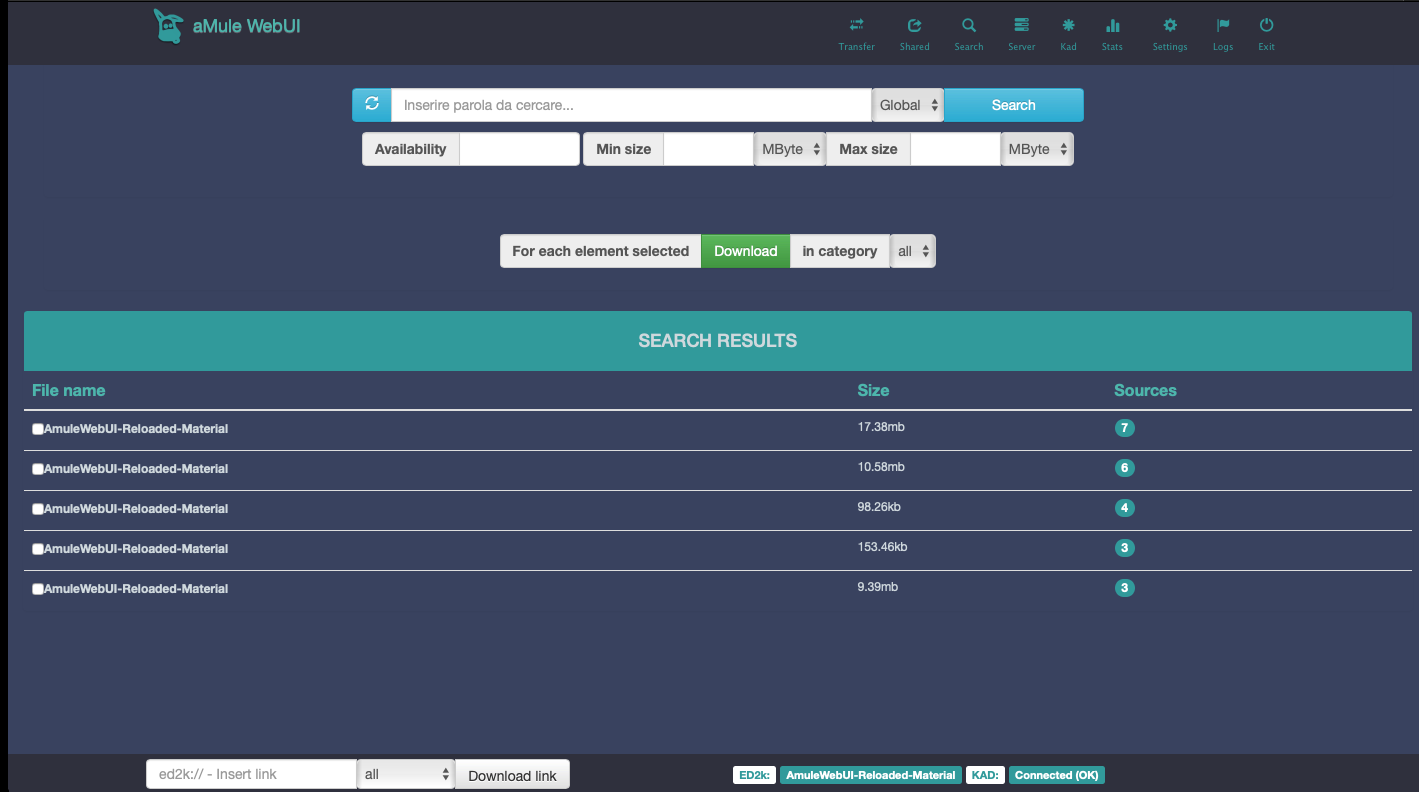Click the 98.26kb size value
1419x792 pixels.
pos(879,507)
